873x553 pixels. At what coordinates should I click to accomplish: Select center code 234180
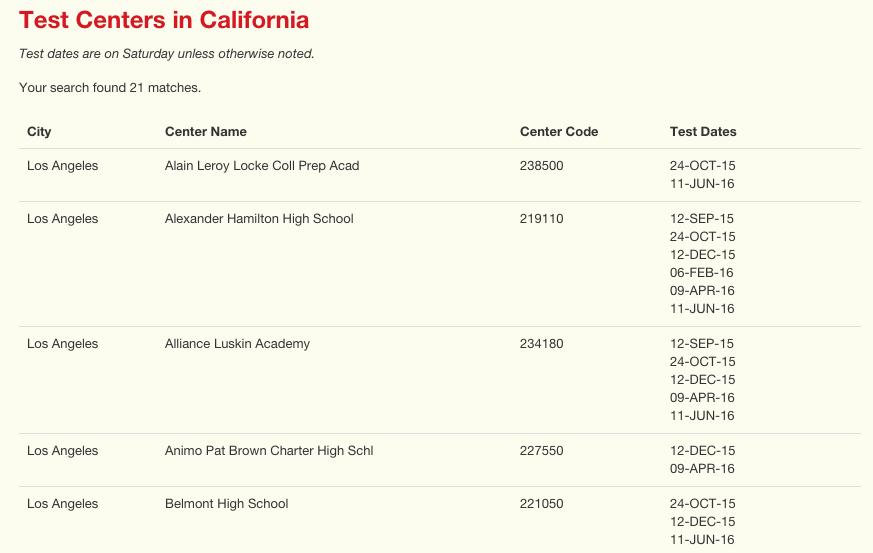541,344
